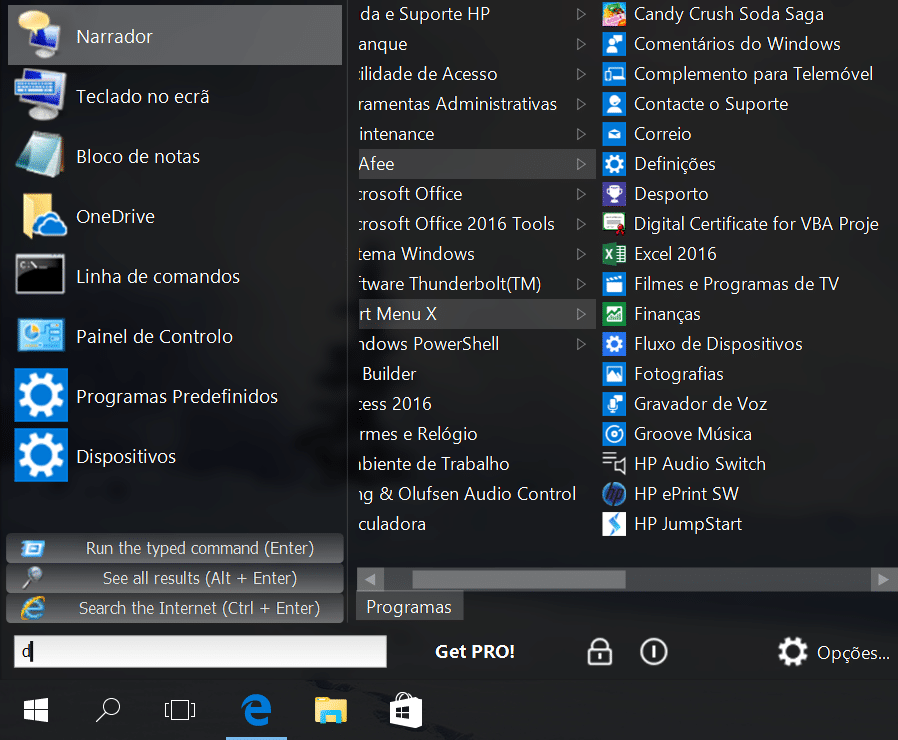The height and width of the screenshot is (740, 898).
Task: Expand Sistema Windows submenu arrow
Action: tap(581, 254)
